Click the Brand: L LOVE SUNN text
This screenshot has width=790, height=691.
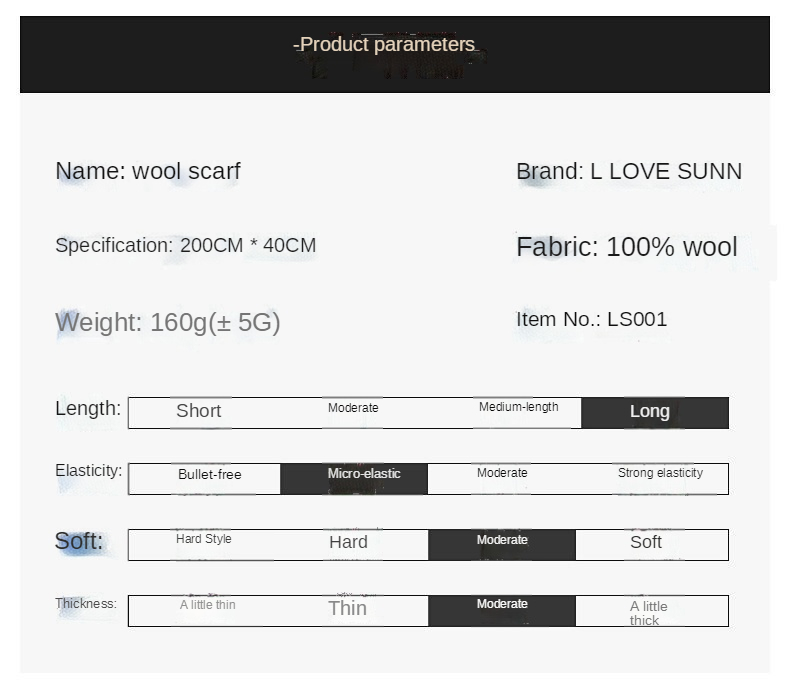(629, 171)
